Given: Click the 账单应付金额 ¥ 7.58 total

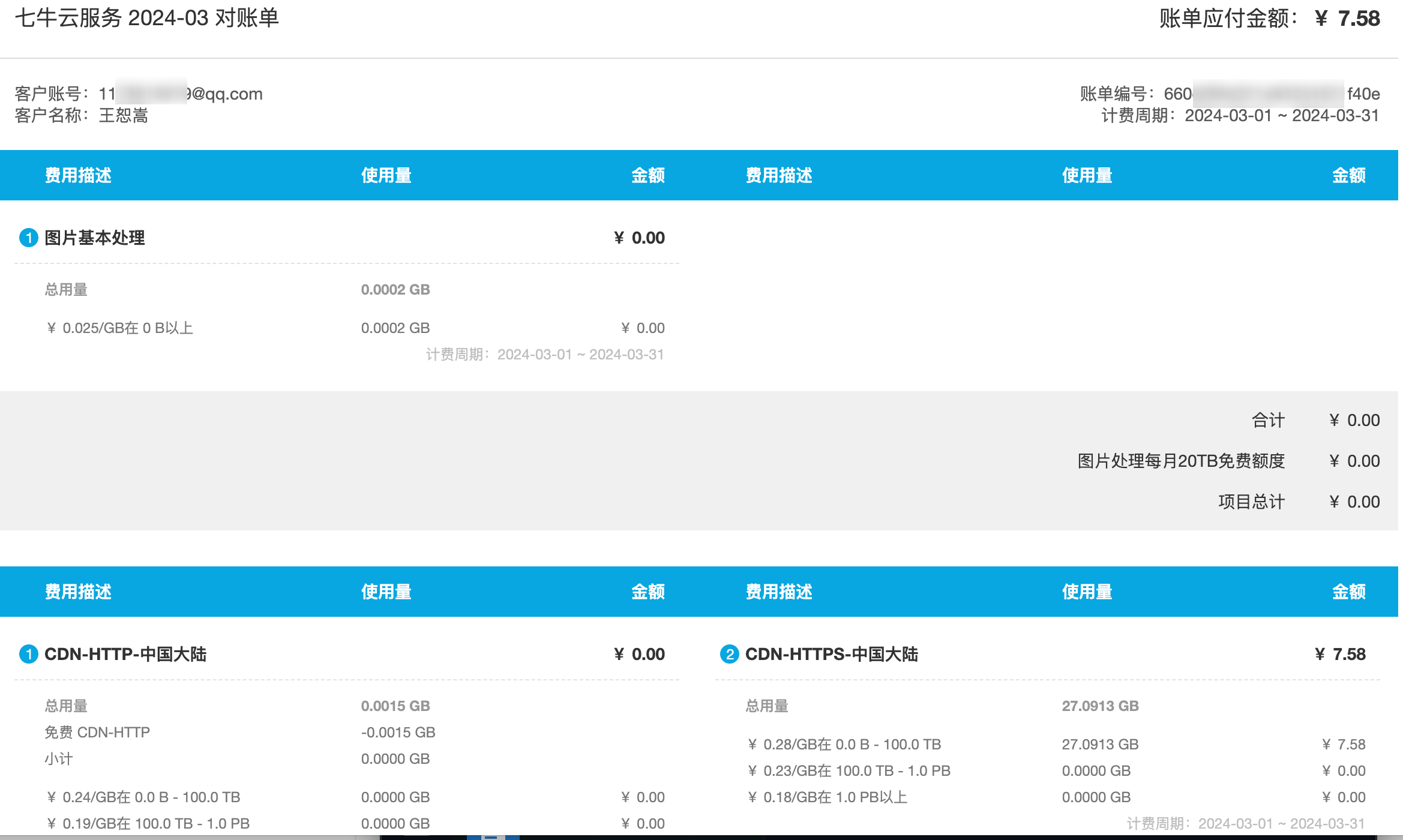Looking at the screenshot, I should tap(1269, 19).
